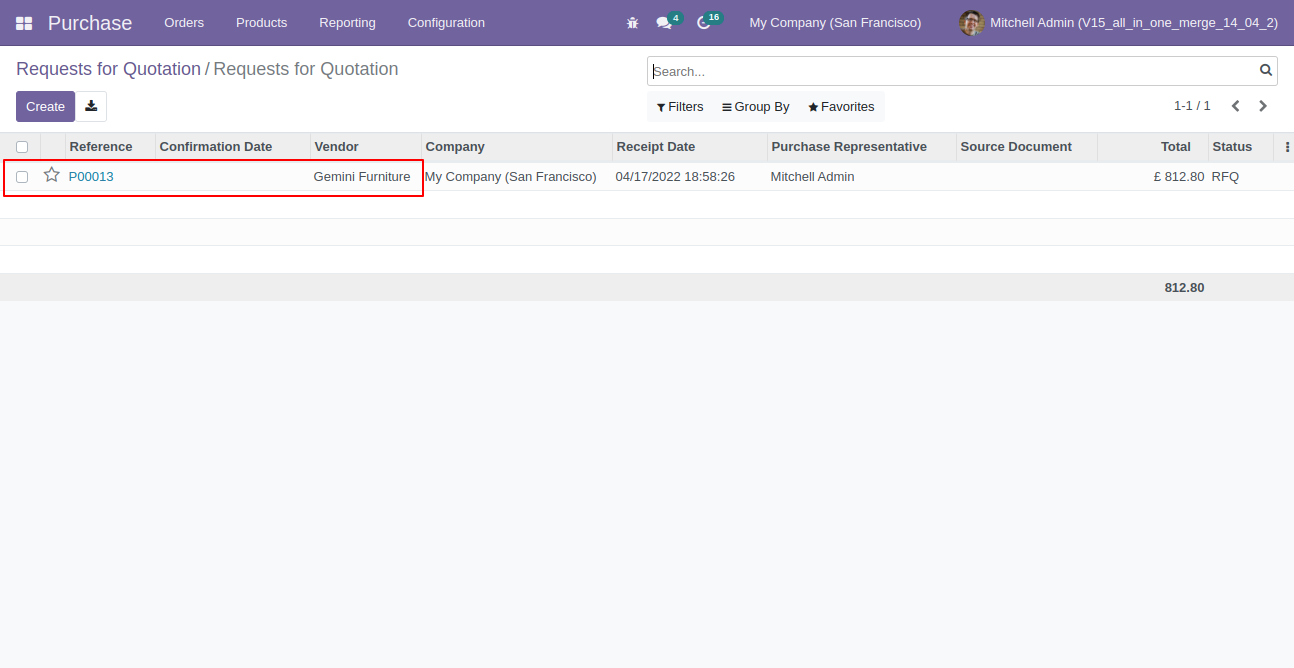The width and height of the screenshot is (1294, 668).
Task: Open the Group By dropdown
Action: click(x=756, y=107)
